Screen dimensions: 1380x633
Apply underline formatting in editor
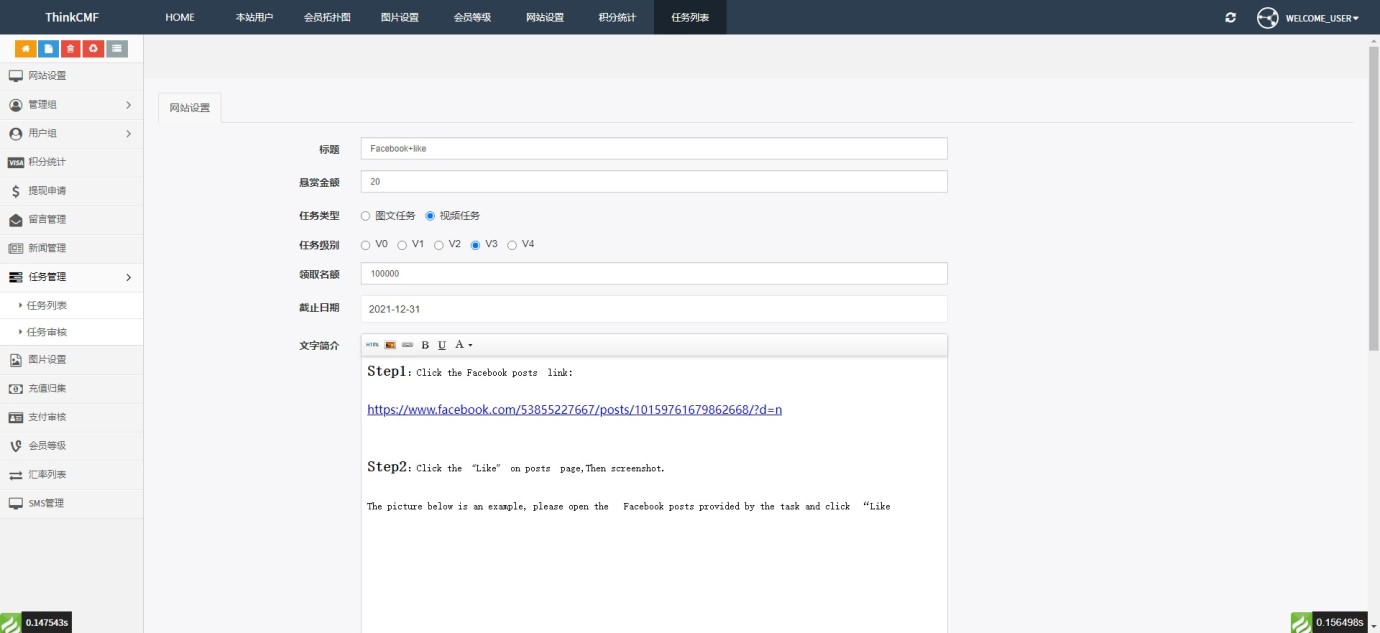442,345
